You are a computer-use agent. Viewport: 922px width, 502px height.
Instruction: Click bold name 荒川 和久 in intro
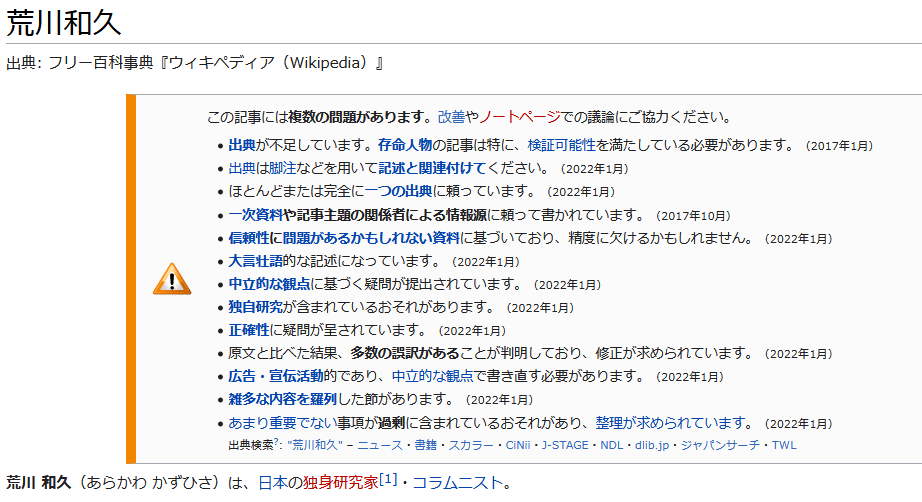point(38,483)
